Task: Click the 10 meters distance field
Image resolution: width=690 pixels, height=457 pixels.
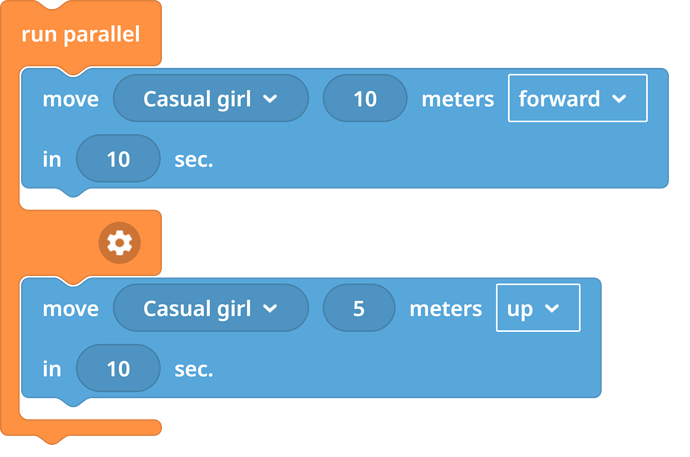Action: pyautogui.click(x=364, y=99)
